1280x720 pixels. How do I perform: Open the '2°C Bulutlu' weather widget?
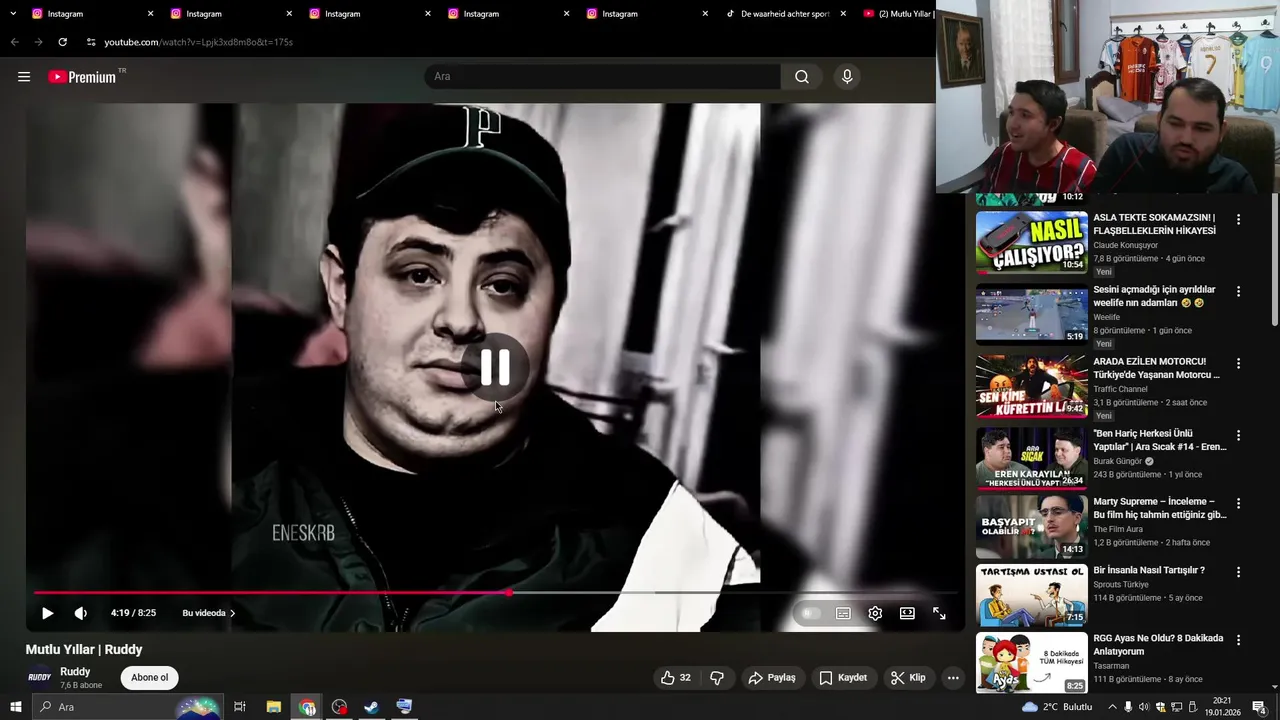(1057, 707)
